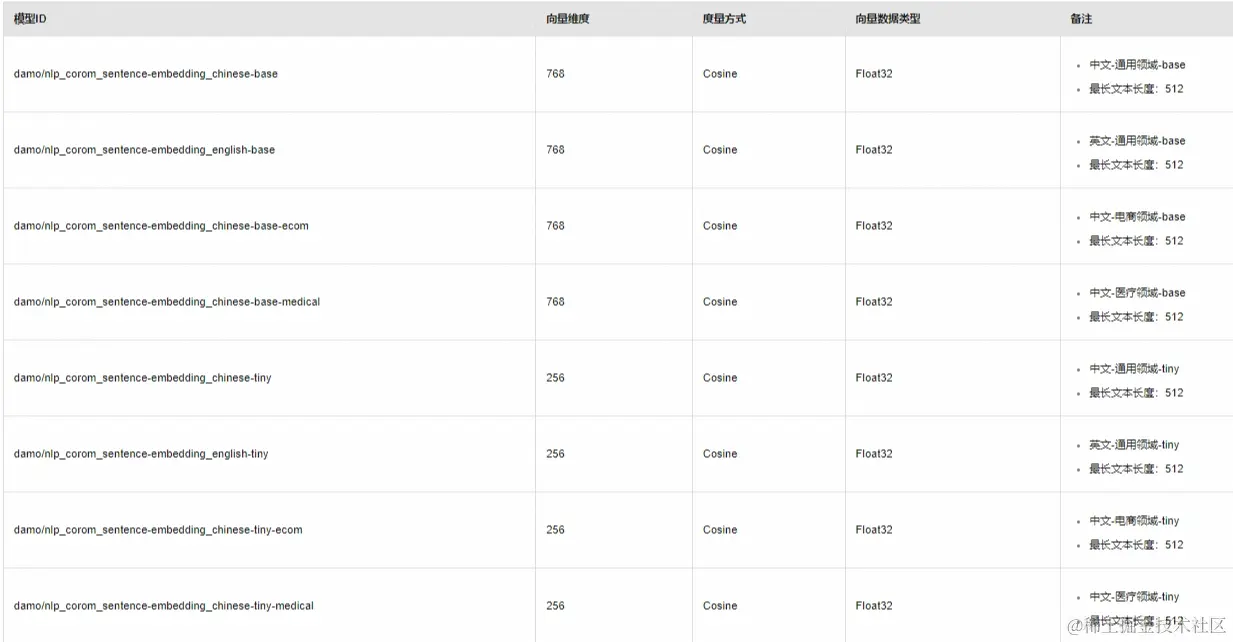Select the chinese-tiny model ID cell
Image resolution: width=1233 pixels, height=642 pixels.
pos(142,378)
